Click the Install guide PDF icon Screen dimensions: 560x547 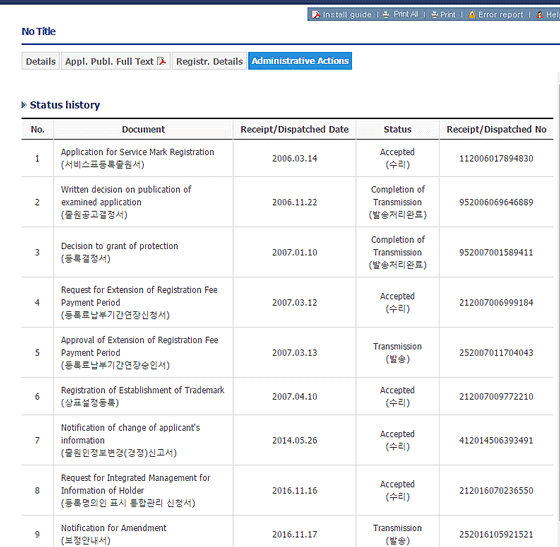(316, 15)
